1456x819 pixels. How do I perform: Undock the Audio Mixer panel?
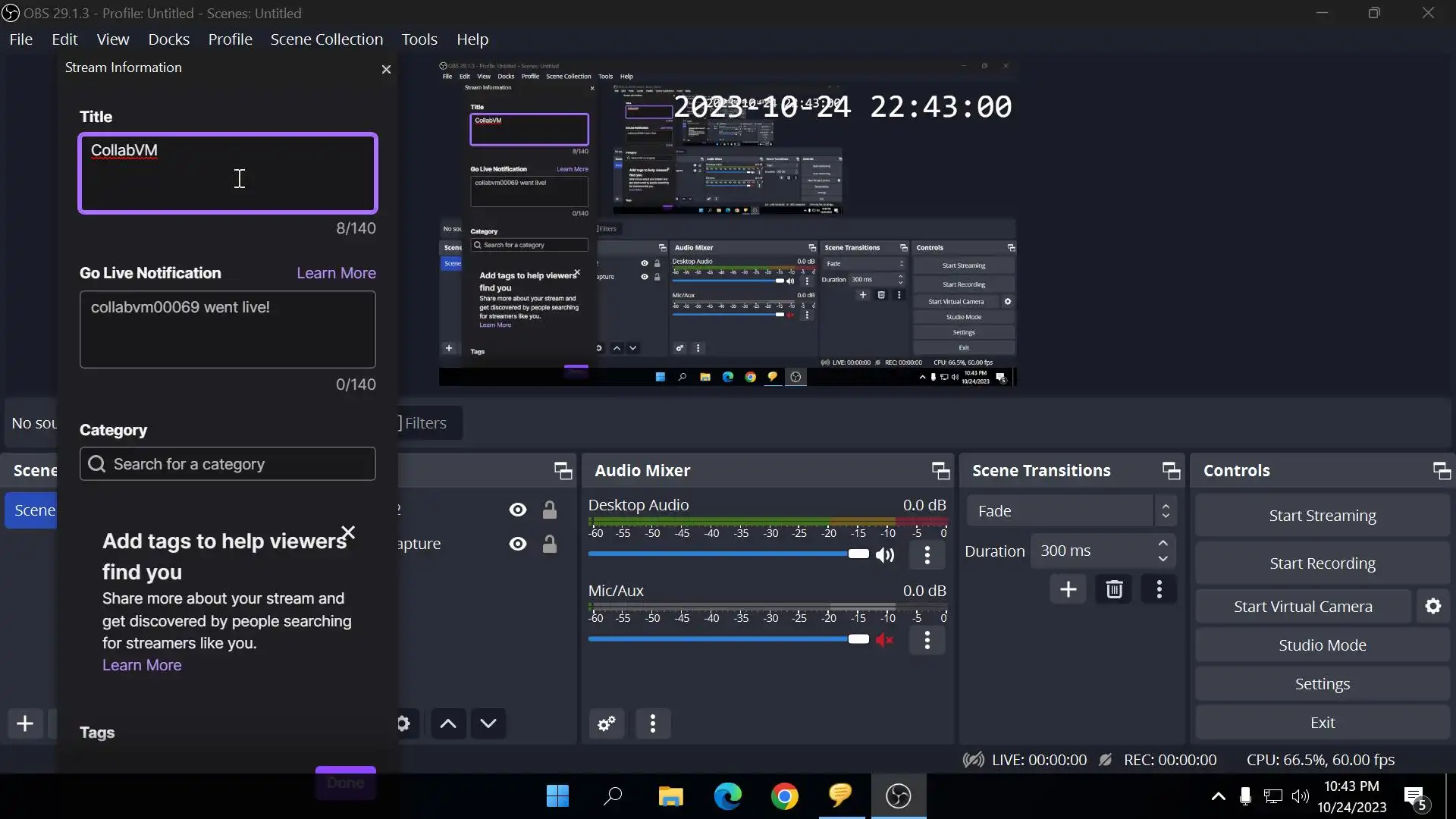(x=940, y=471)
